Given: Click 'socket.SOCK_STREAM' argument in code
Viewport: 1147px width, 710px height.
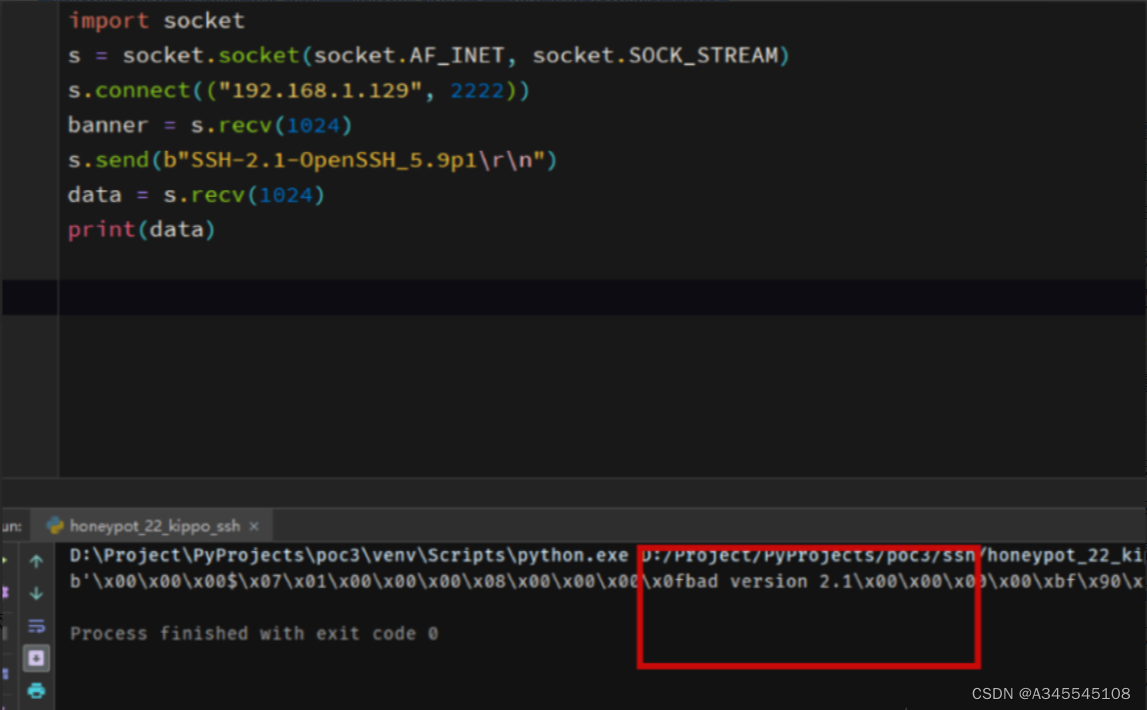Looking at the screenshot, I should click(655, 55).
